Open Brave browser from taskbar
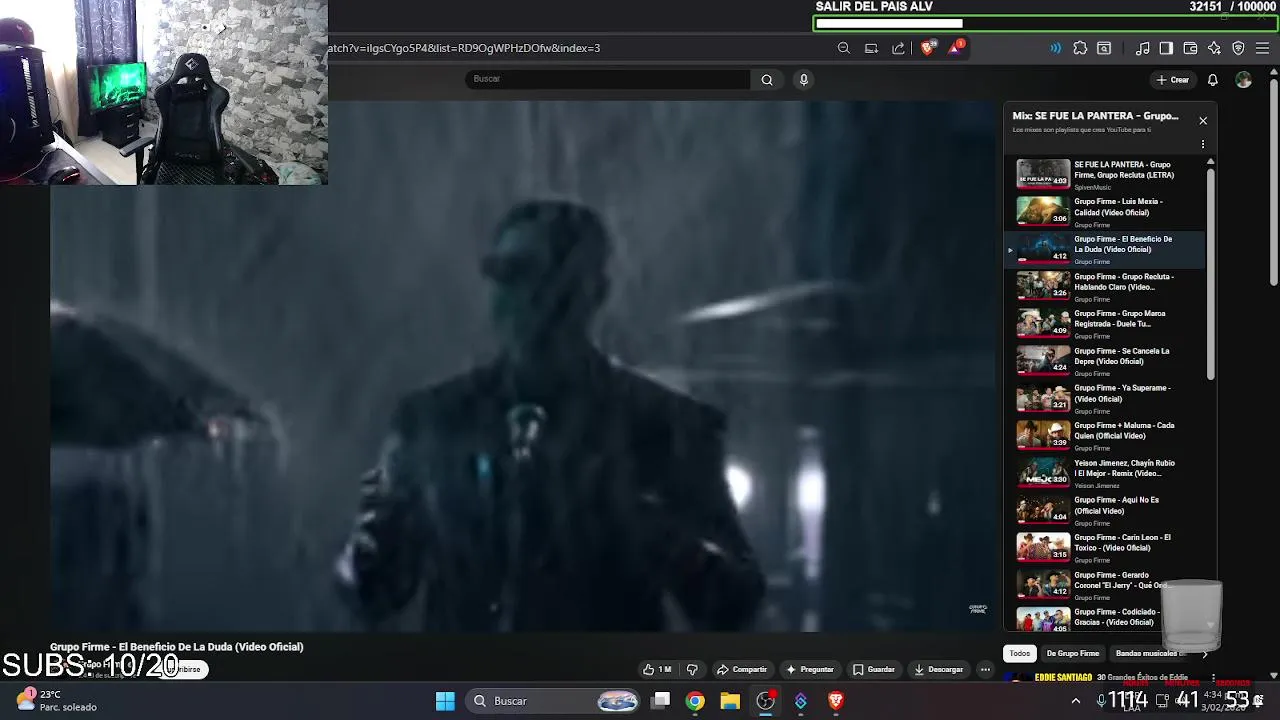1280x720 pixels. pyautogui.click(x=836, y=701)
